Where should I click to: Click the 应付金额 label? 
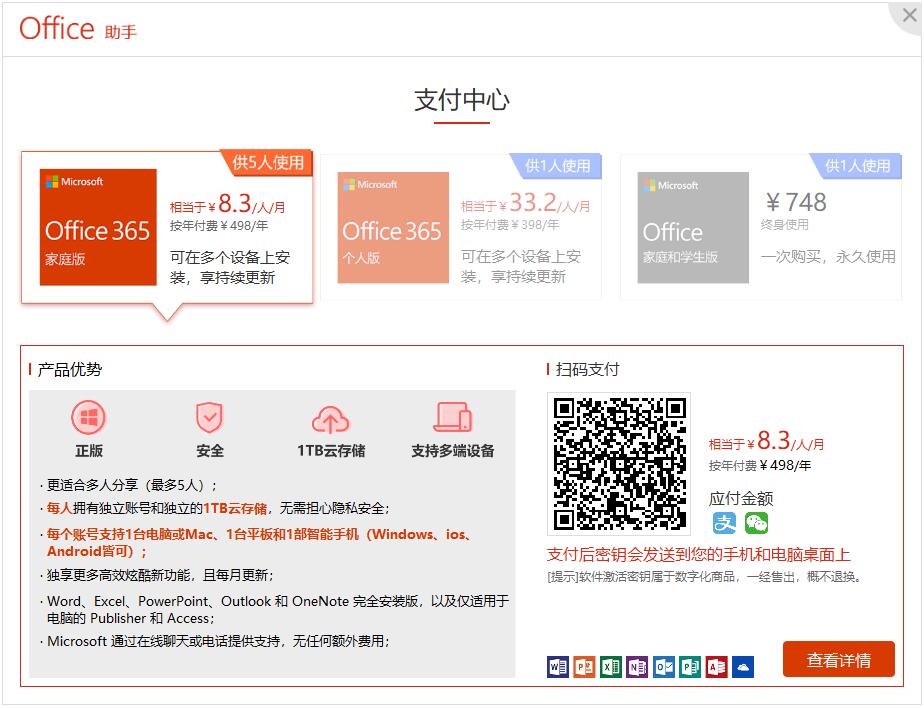pyautogui.click(x=741, y=499)
